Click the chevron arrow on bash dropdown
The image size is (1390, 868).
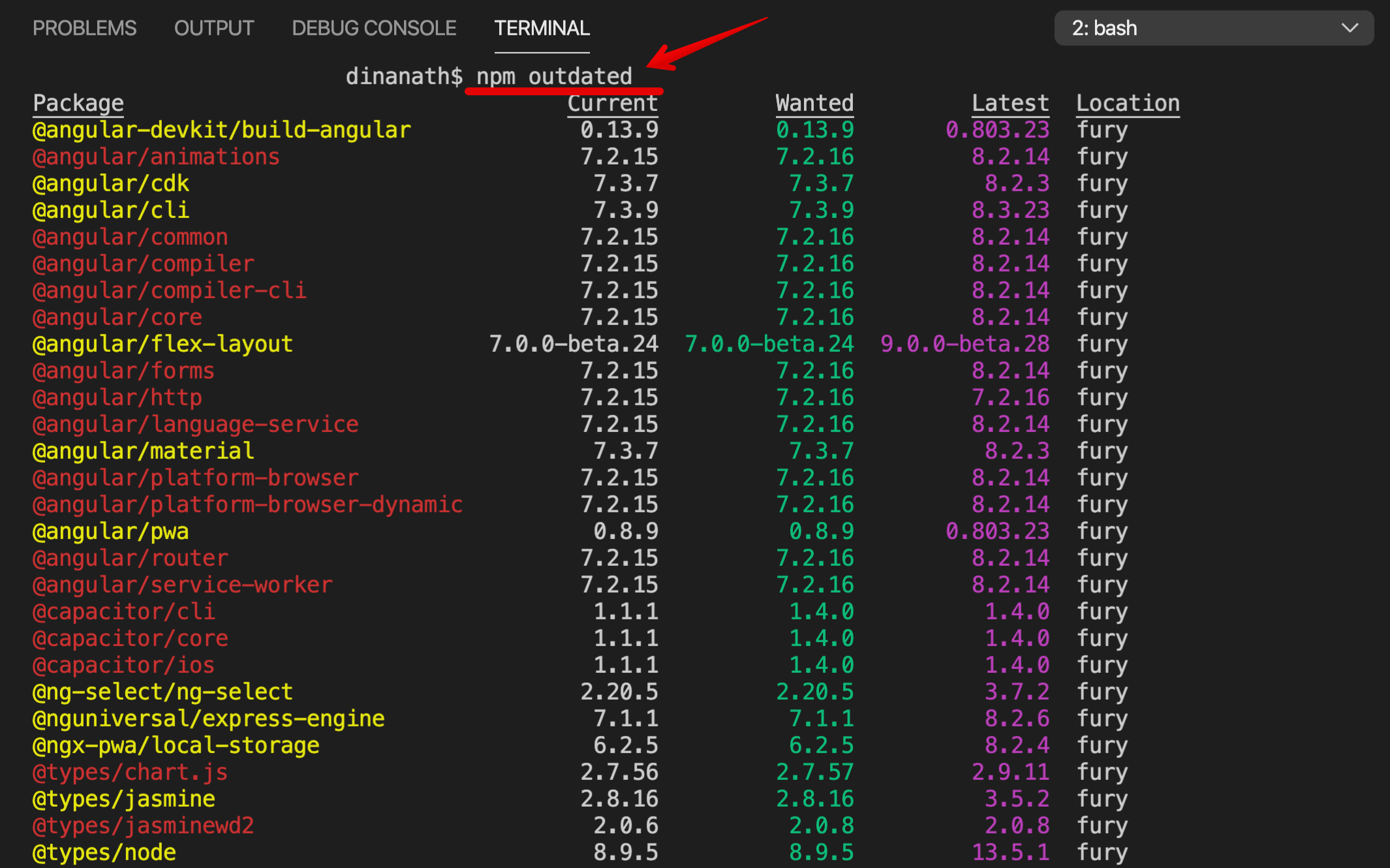tap(1350, 28)
